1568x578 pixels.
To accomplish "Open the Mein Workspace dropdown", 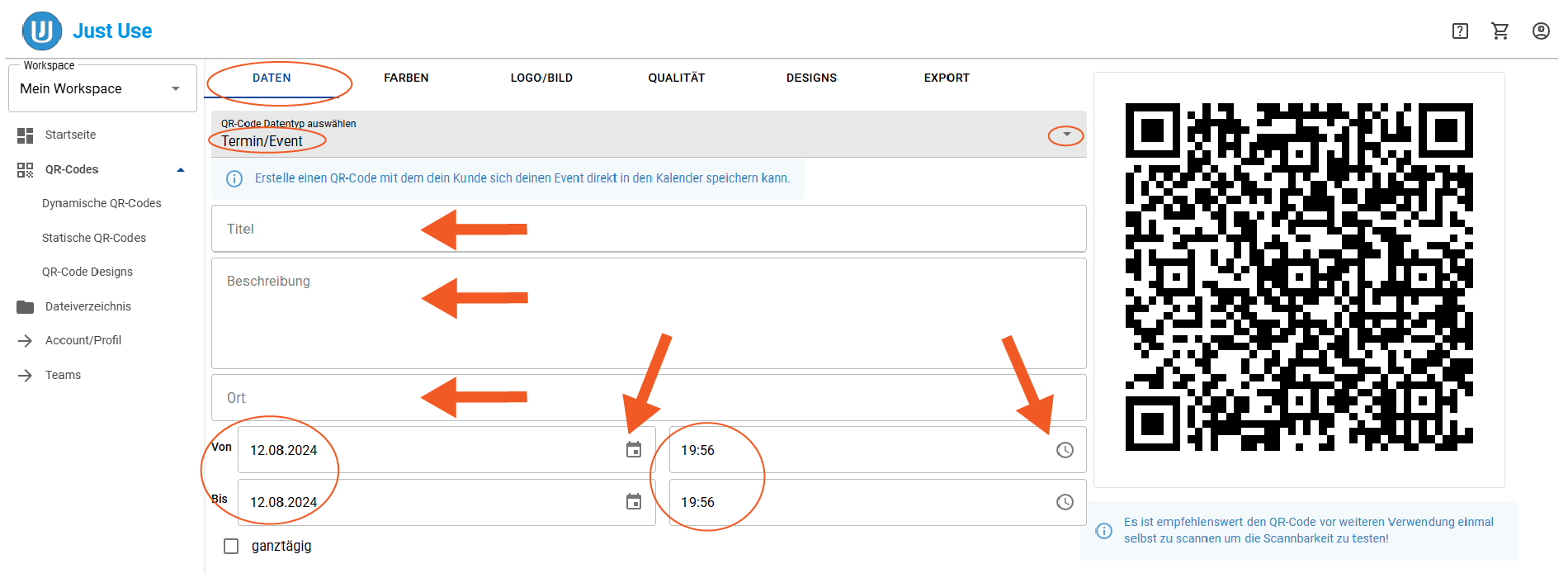I will [x=102, y=89].
